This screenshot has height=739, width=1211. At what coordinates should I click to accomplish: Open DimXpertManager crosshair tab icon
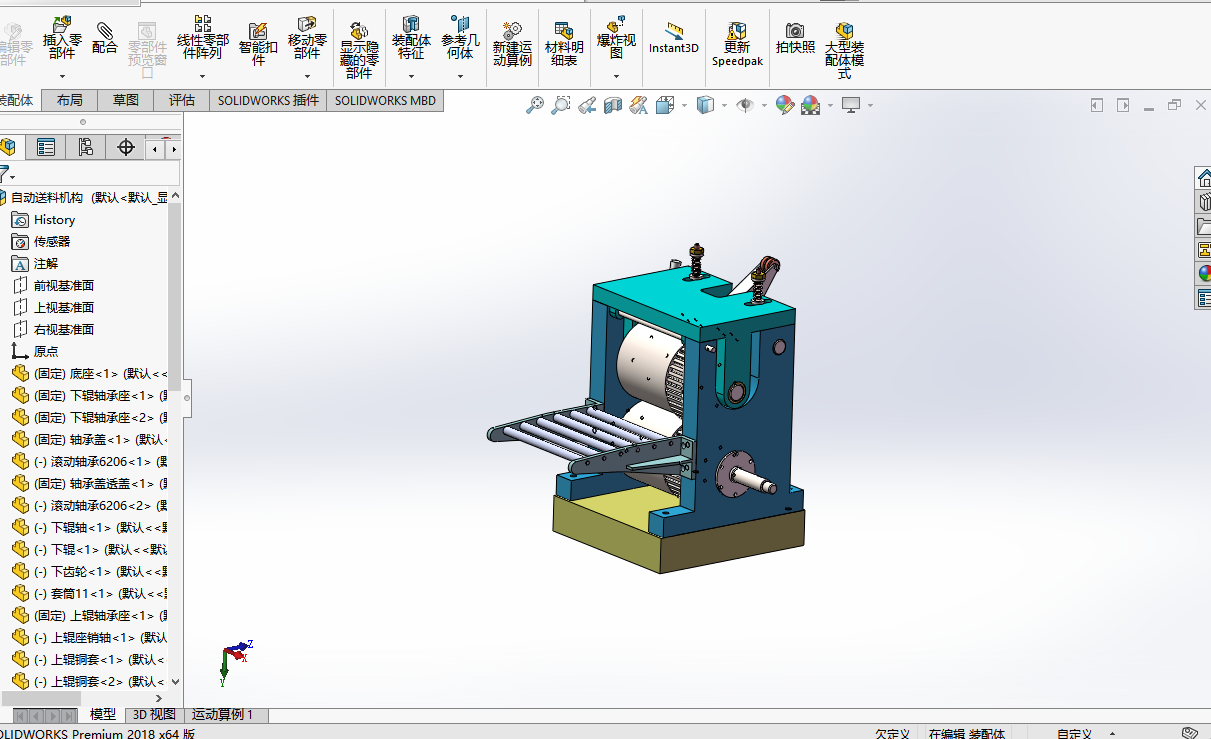click(126, 148)
